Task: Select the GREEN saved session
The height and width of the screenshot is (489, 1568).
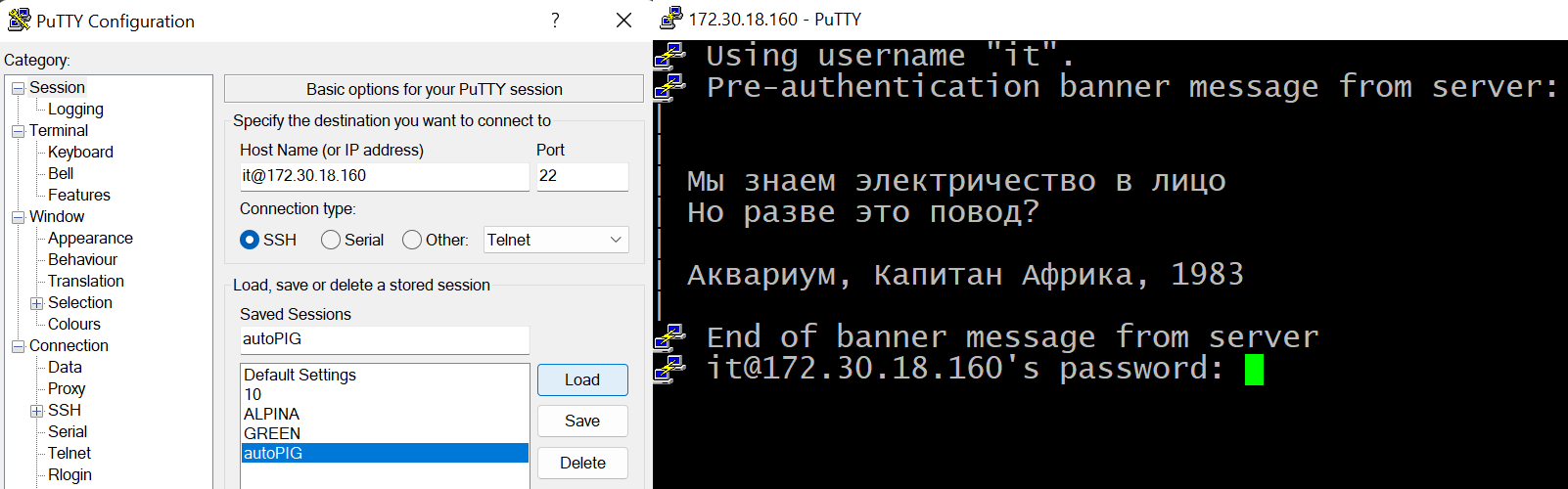Action: [x=385, y=433]
